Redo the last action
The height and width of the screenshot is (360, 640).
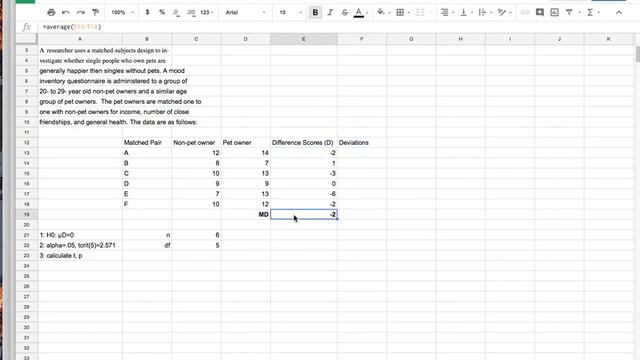pyautogui.click(x=80, y=13)
